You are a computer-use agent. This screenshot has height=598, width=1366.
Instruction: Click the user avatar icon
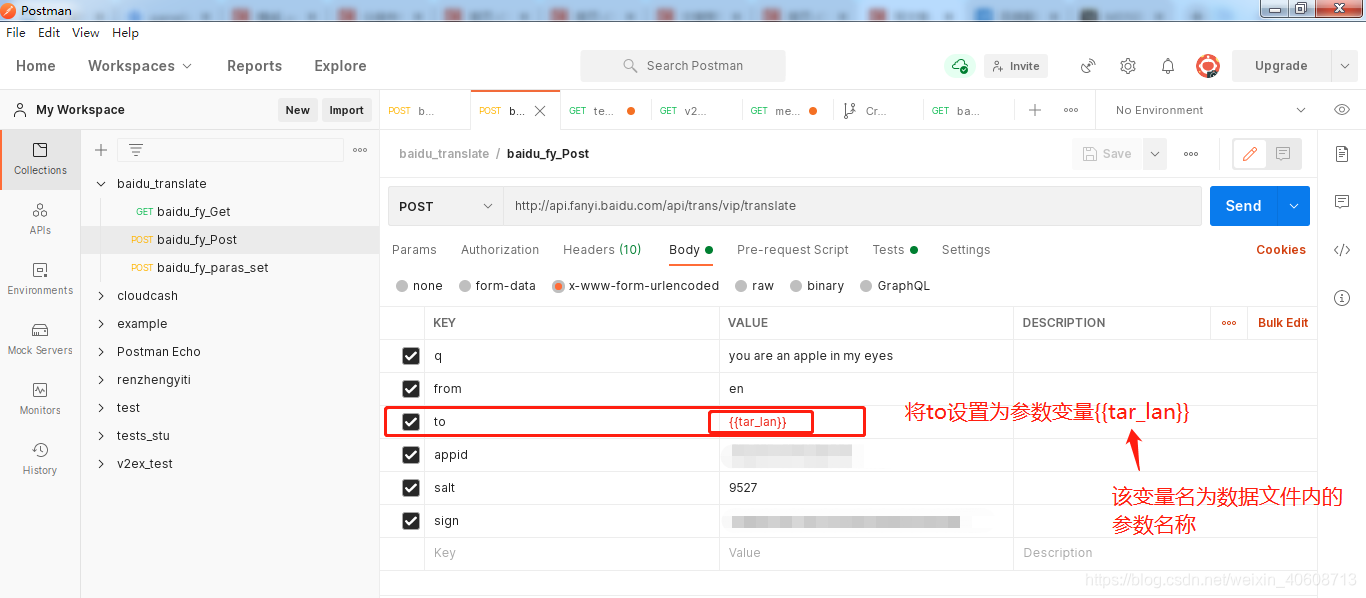pos(1208,66)
